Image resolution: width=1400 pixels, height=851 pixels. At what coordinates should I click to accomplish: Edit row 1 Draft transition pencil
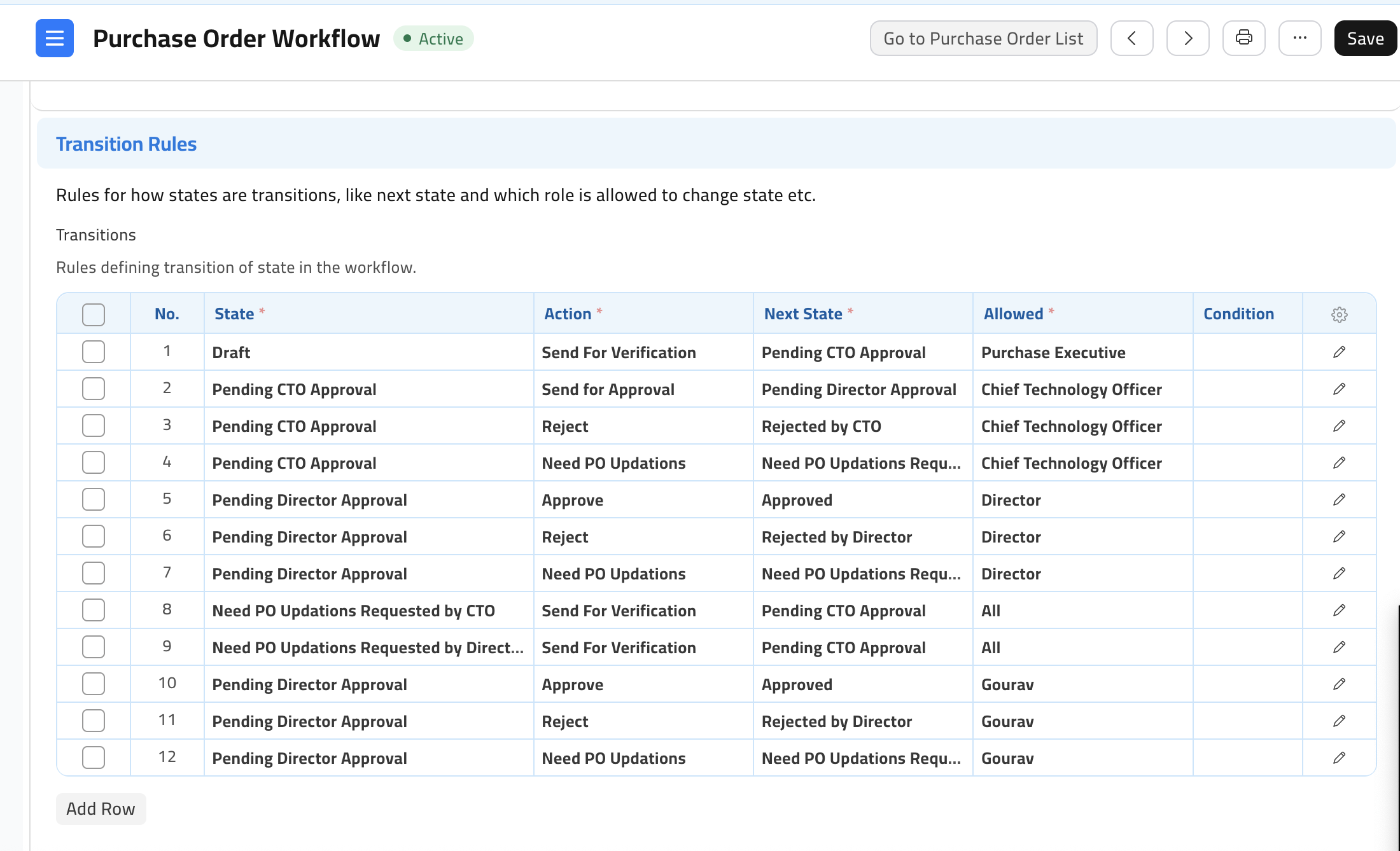1339,352
